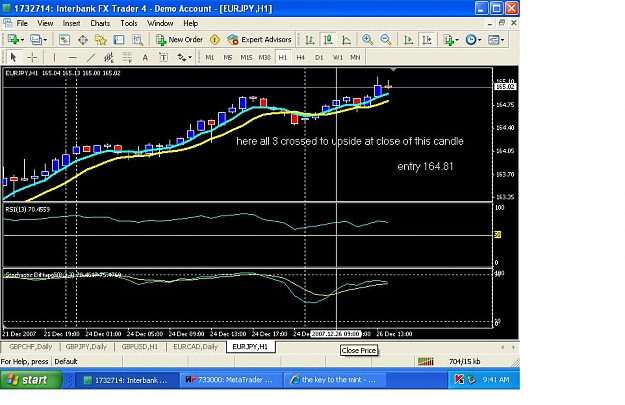Switch to bar chart display

click(310, 39)
